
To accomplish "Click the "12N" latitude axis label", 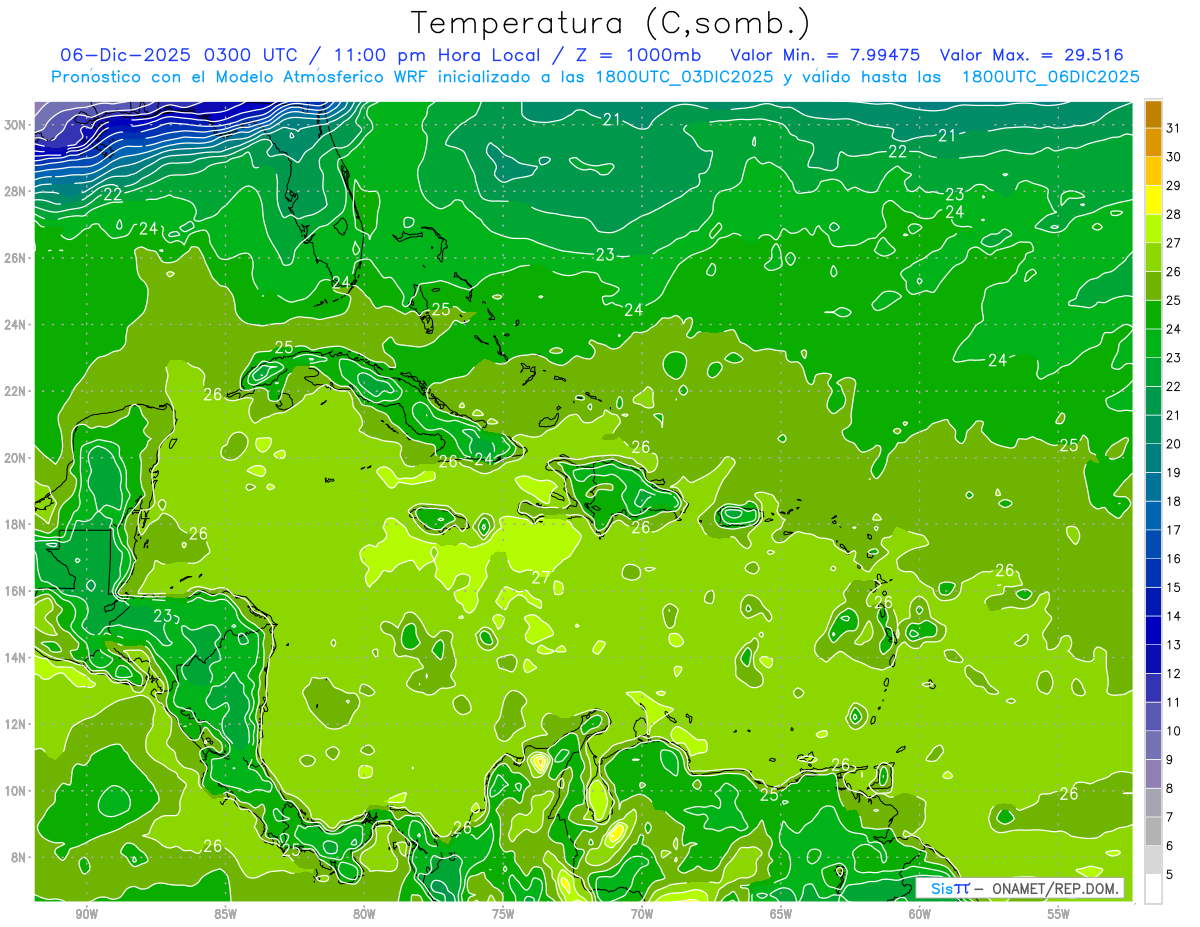I will [x=16, y=724].
